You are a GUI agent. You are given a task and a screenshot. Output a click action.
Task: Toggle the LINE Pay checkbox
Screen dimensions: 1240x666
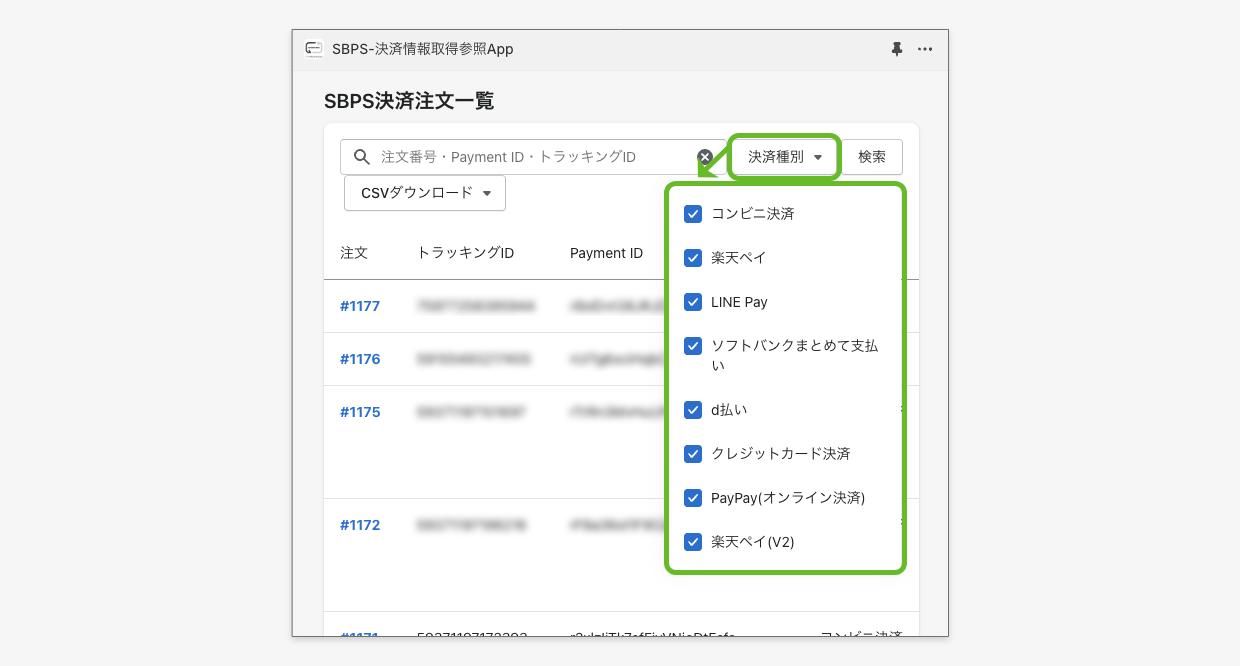693,302
